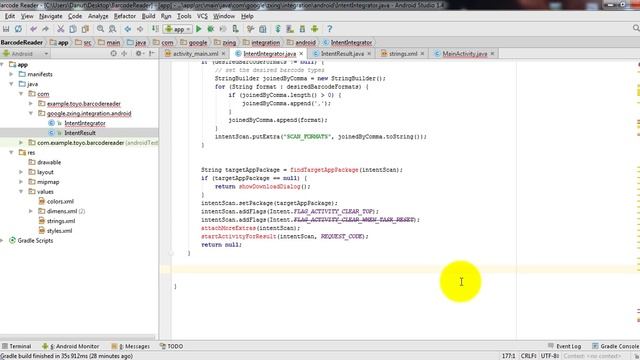Screen dimensions: 640x360
Task: Click line position 177:1 in status bar
Action: coord(509,356)
